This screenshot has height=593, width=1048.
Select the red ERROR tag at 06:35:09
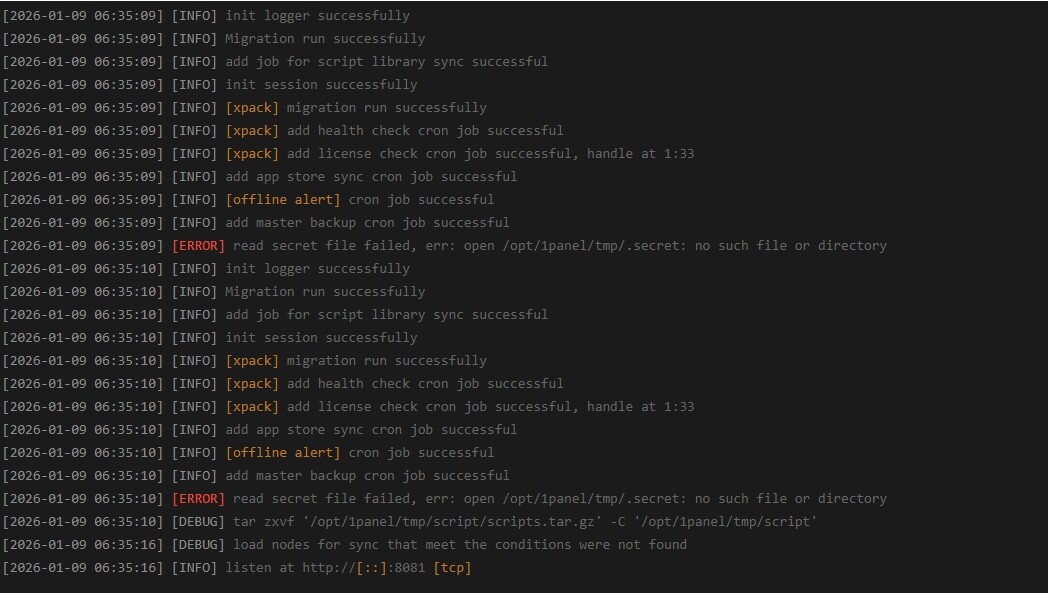[198, 246]
